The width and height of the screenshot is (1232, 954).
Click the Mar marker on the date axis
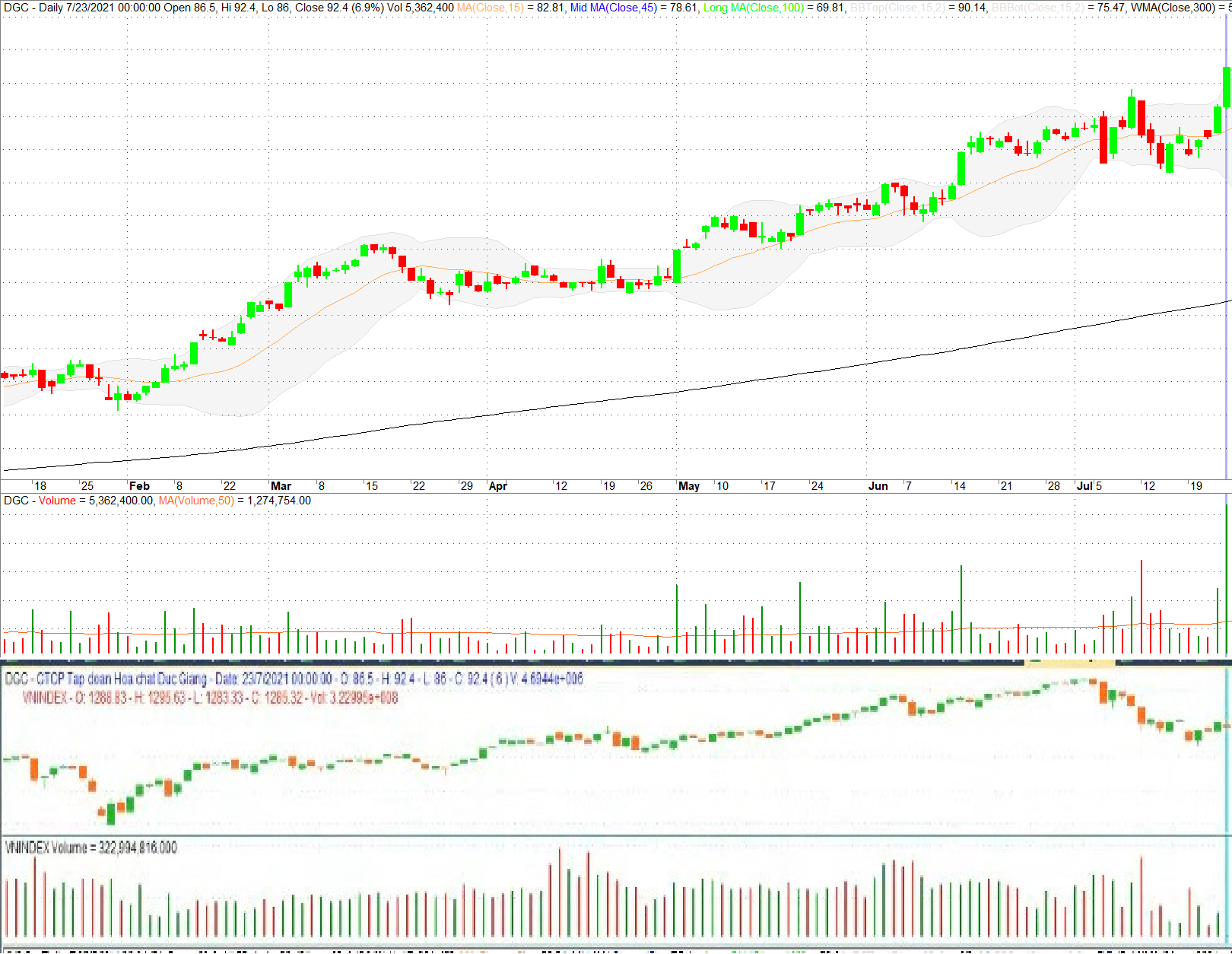(x=281, y=486)
